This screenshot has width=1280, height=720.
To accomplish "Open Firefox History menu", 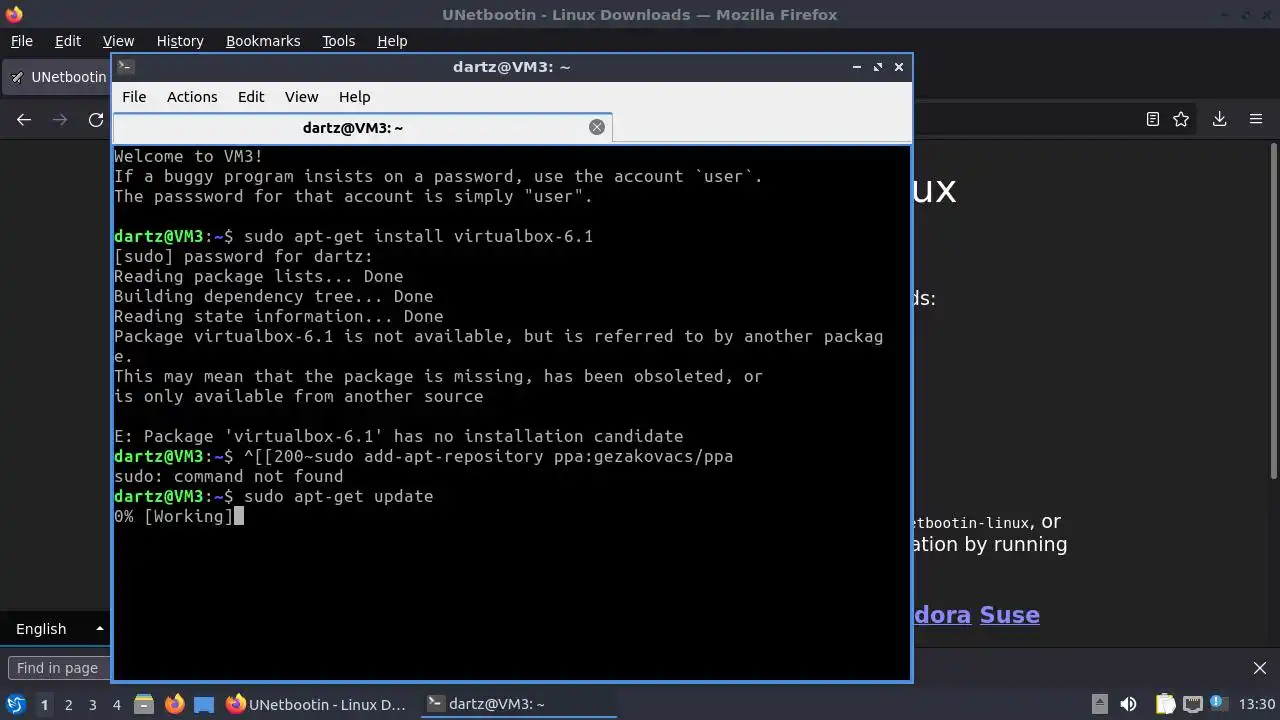I will pyautogui.click(x=180, y=41).
